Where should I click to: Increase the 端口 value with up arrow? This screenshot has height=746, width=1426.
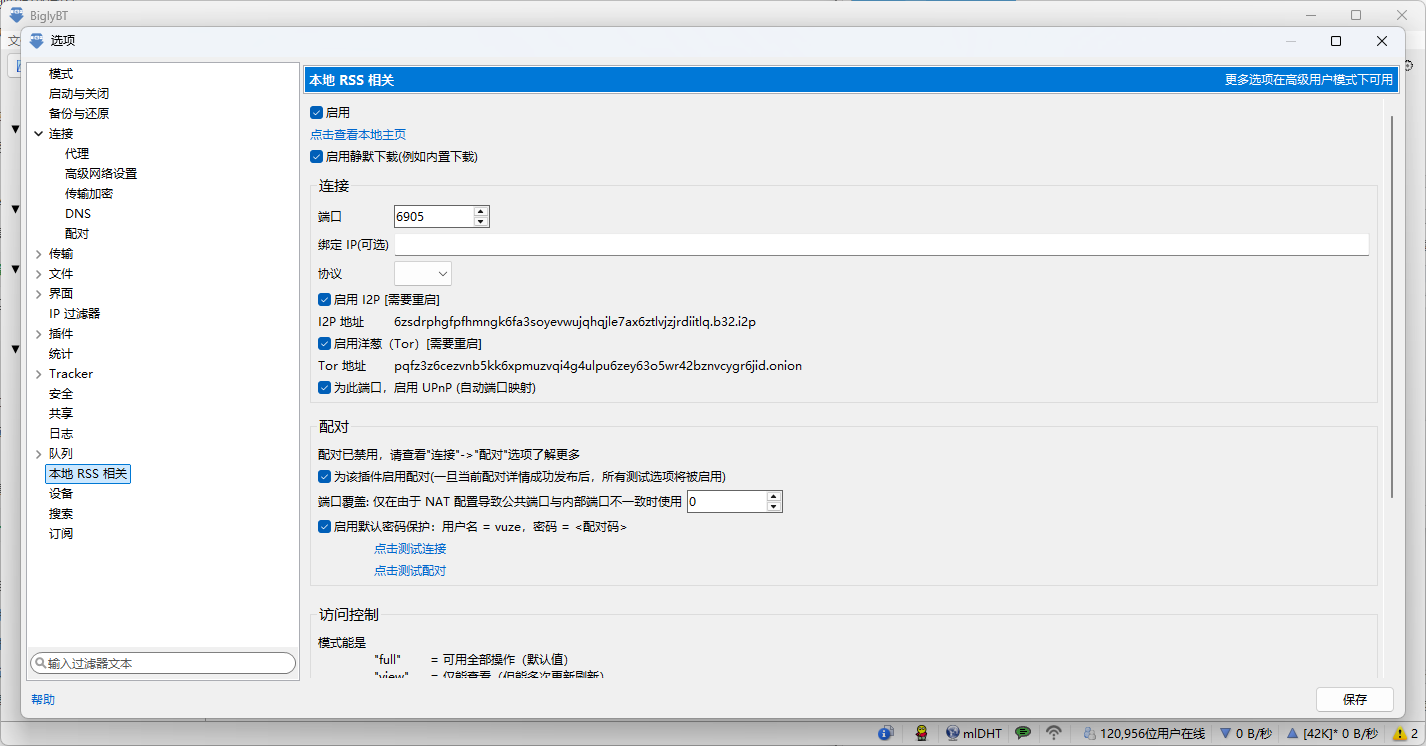pos(481,211)
